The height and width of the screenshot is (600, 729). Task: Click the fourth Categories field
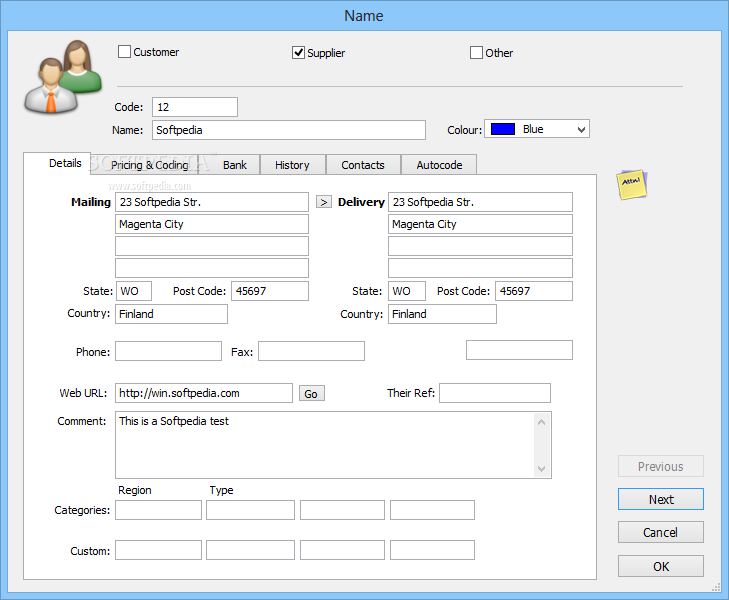[432, 510]
